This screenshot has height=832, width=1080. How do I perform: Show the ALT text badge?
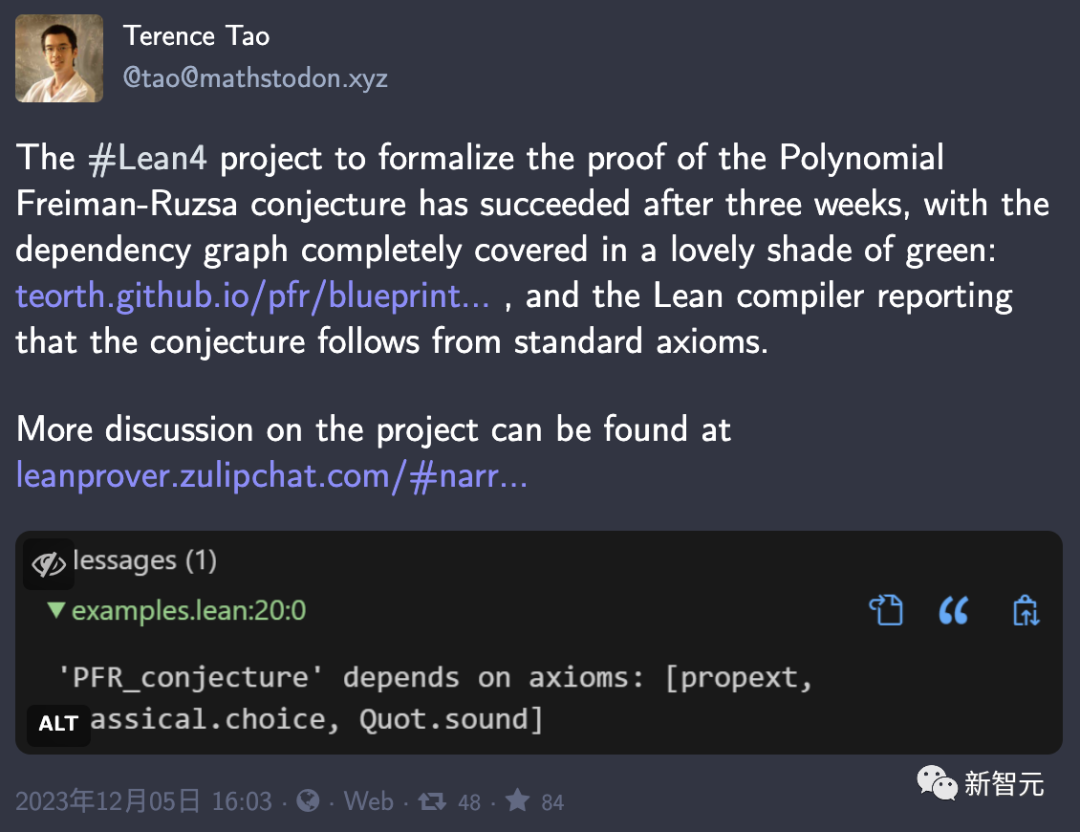coord(59,724)
